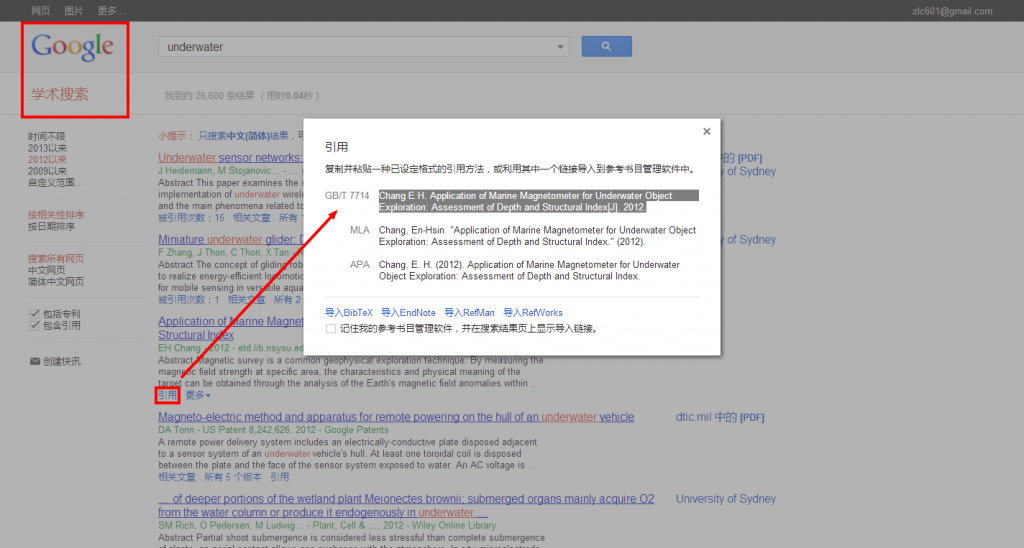
Task: Open dtic.mil 中的 [PDF] link
Action: 720,417
